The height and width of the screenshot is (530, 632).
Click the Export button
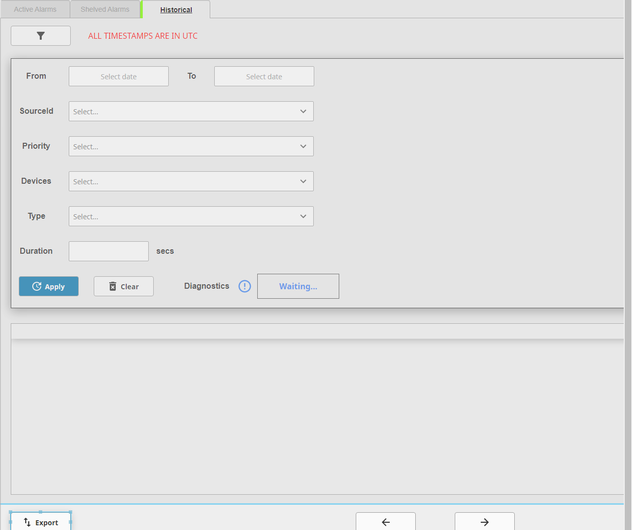[x=41, y=521]
